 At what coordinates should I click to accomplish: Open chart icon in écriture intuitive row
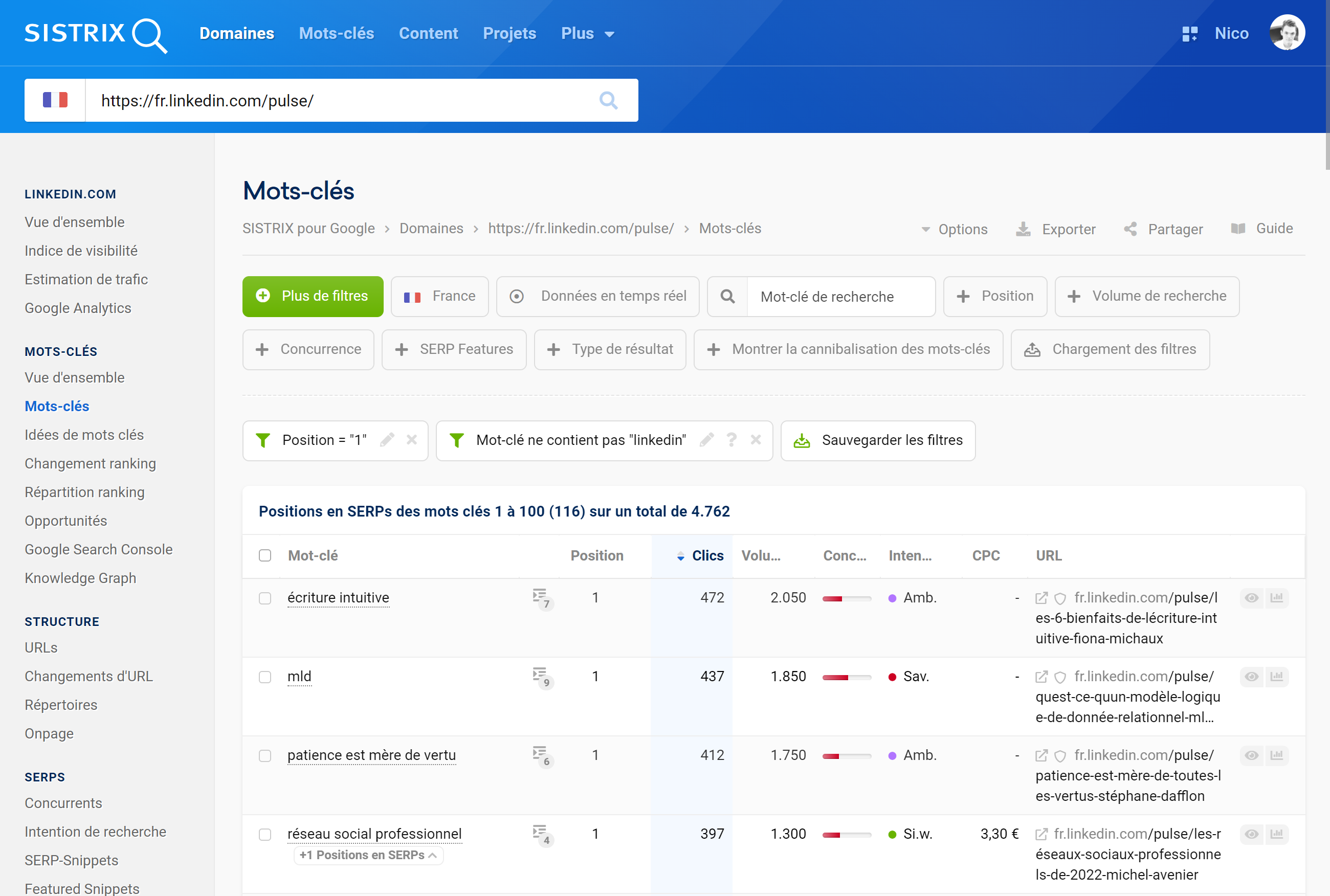1277,598
